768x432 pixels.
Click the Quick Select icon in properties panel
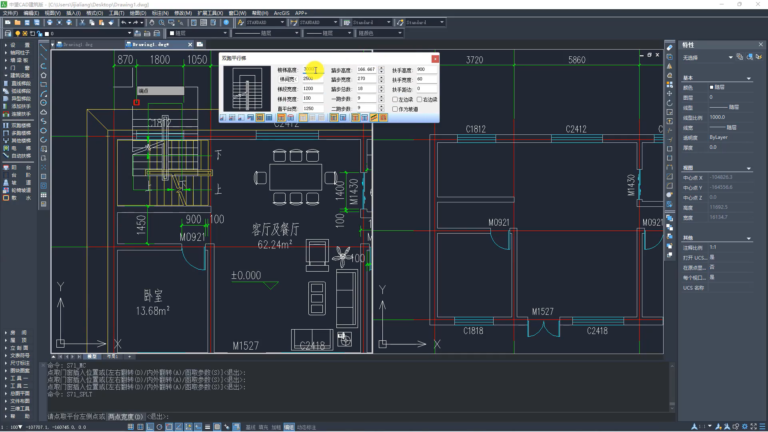click(x=759, y=57)
